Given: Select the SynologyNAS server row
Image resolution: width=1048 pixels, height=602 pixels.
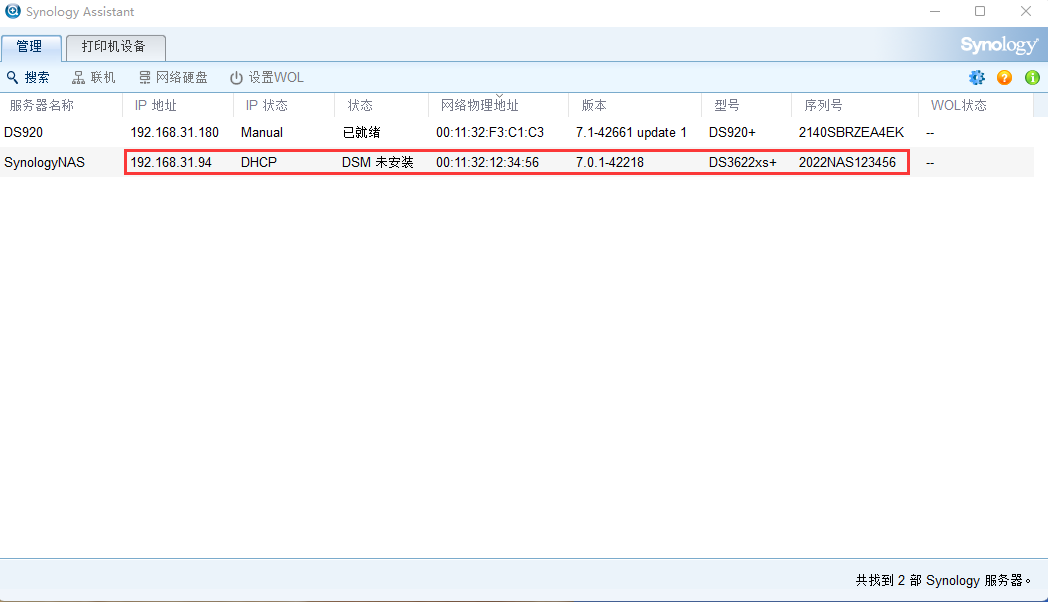Looking at the screenshot, I should tap(45, 162).
